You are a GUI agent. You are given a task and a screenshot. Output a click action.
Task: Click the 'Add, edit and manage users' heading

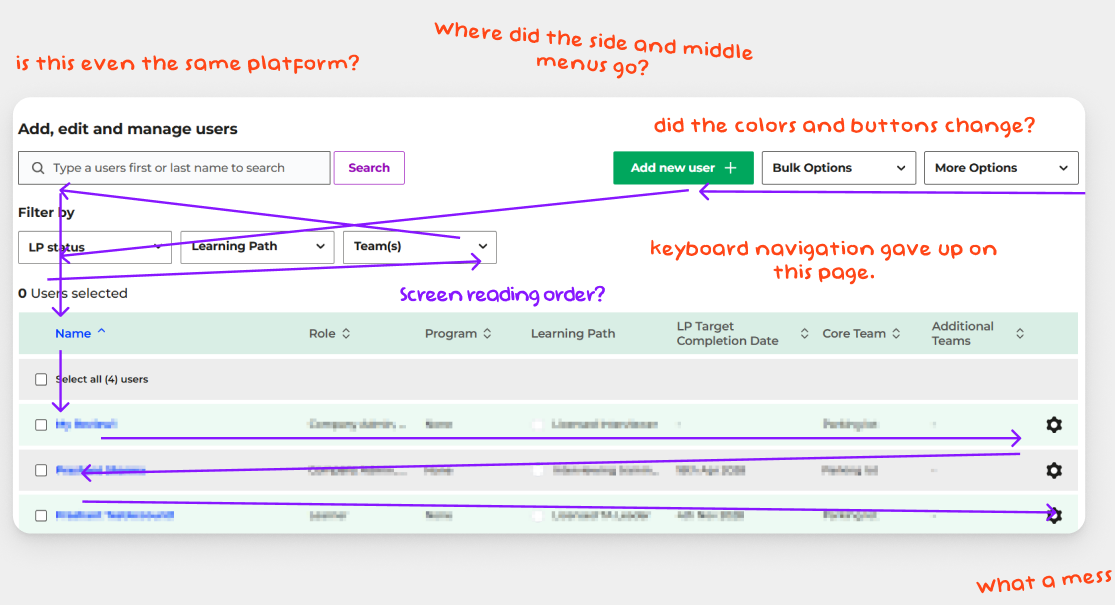[x=127, y=129]
